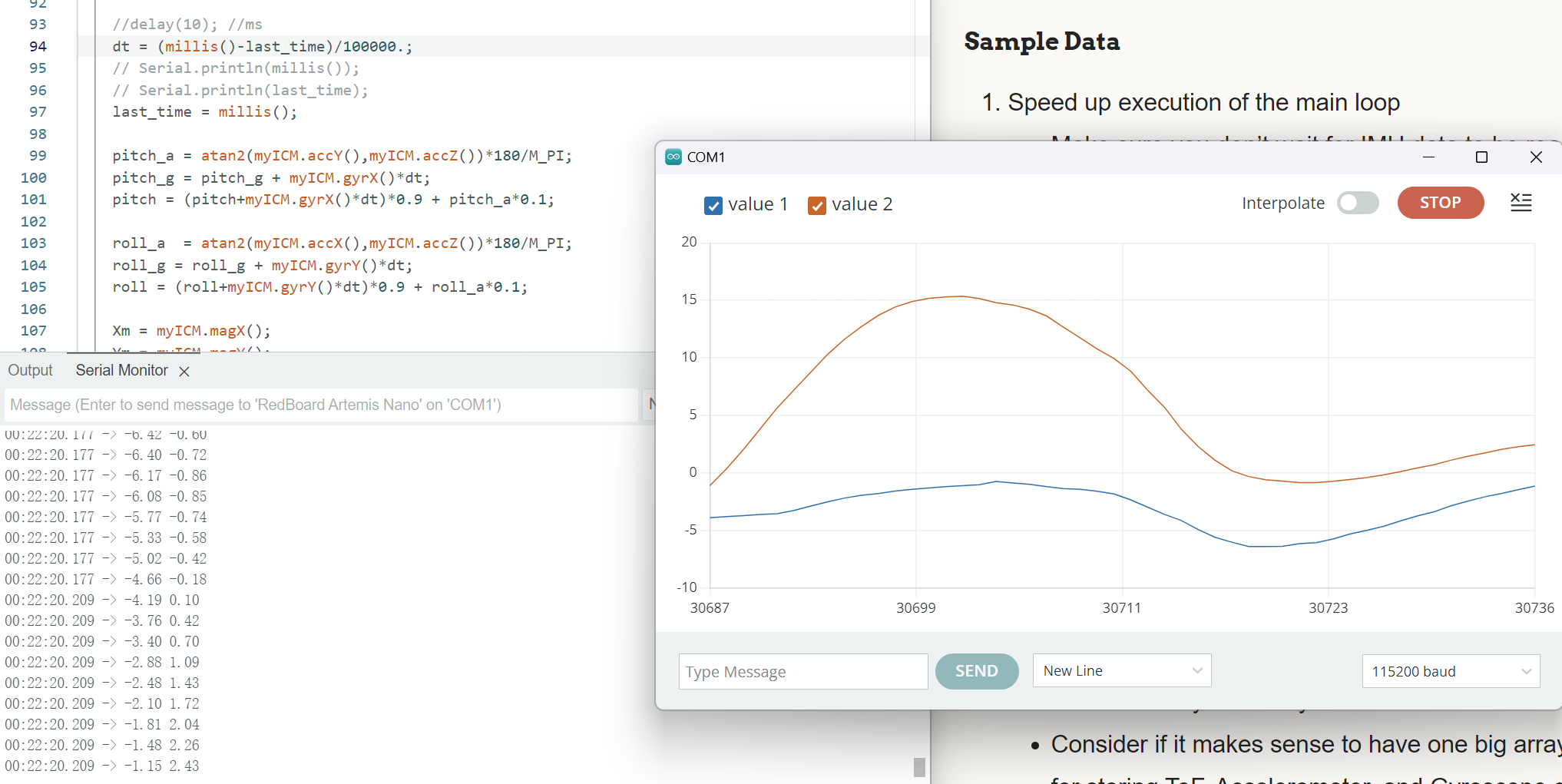The image size is (1562, 784).
Task: Click the serial message input field
Action: pos(321,405)
